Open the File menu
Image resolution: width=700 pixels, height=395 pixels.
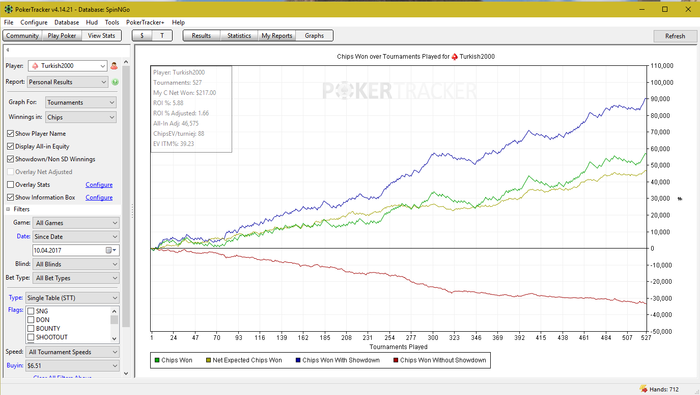pos(8,22)
